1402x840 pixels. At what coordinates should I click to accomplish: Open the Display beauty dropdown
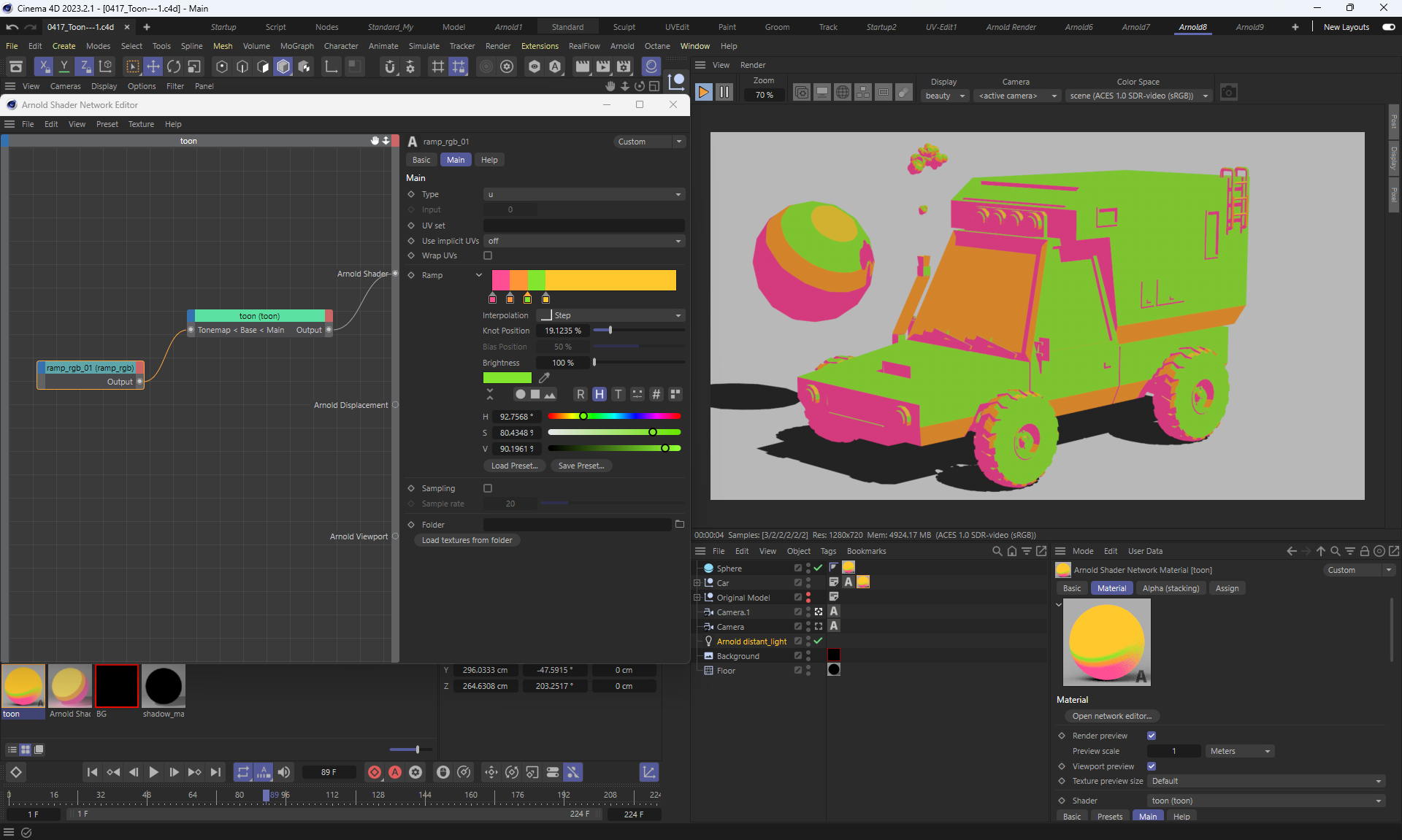pos(944,96)
